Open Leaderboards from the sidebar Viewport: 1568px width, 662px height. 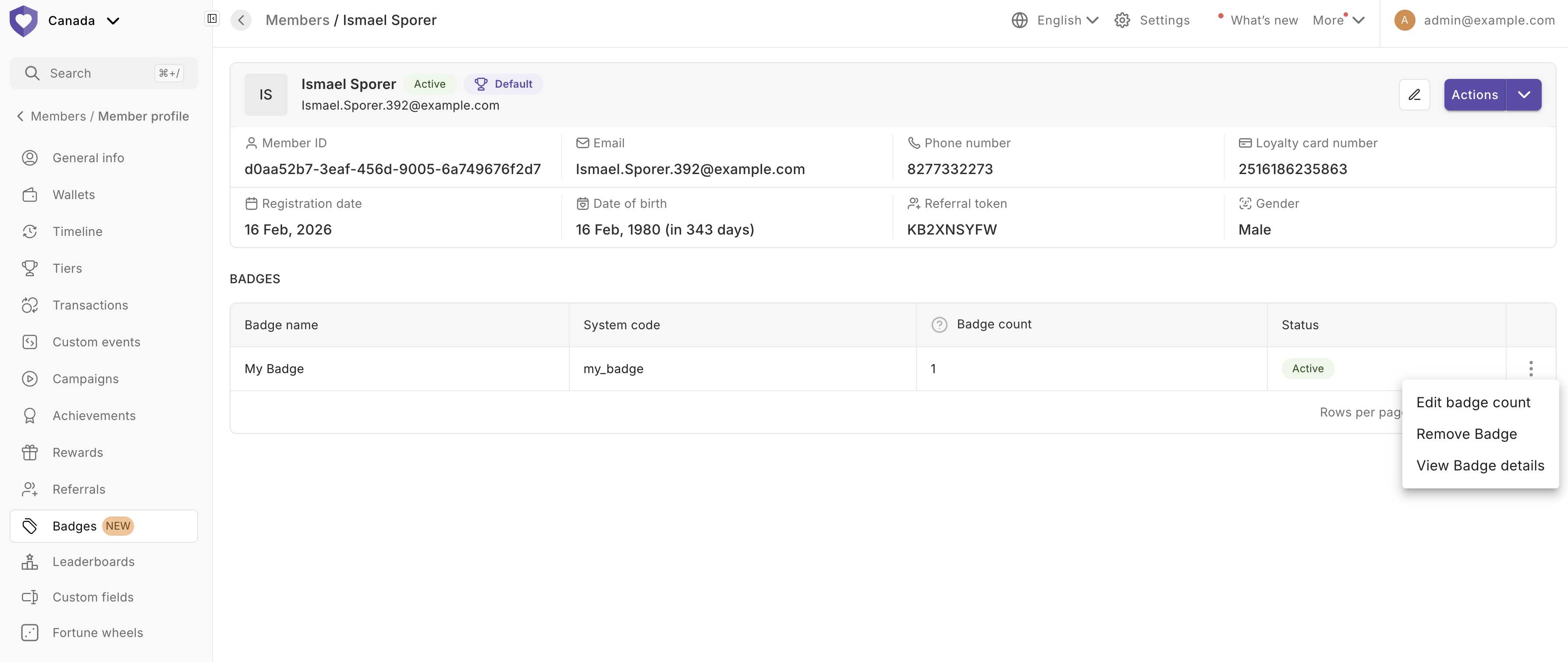pyautogui.click(x=93, y=562)
